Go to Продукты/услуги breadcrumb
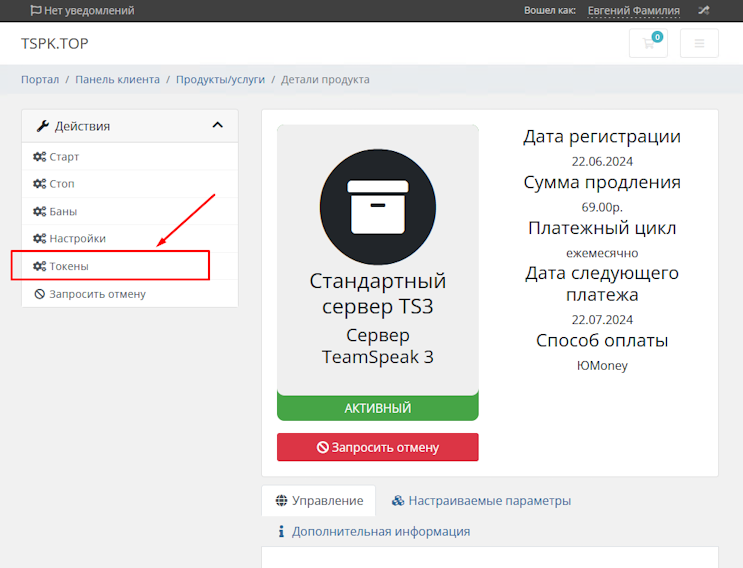This screenshot has height=568, width=743. [220, 80]
